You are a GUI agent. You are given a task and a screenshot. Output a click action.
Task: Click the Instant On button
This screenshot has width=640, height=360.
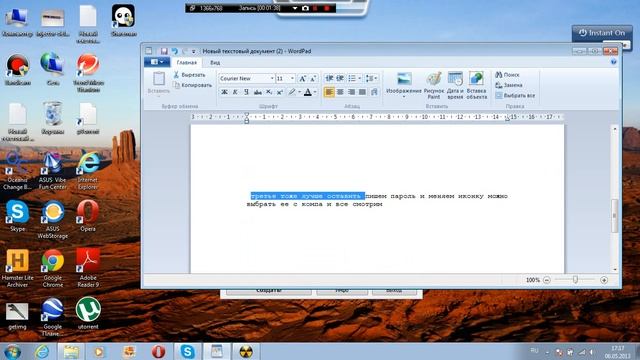(x=602, y=33)
